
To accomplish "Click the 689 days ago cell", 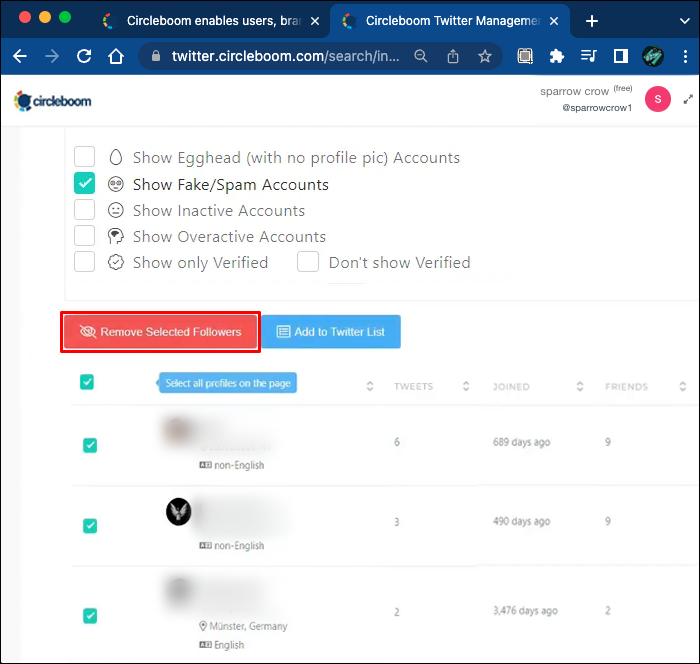I will pos(521,442).
